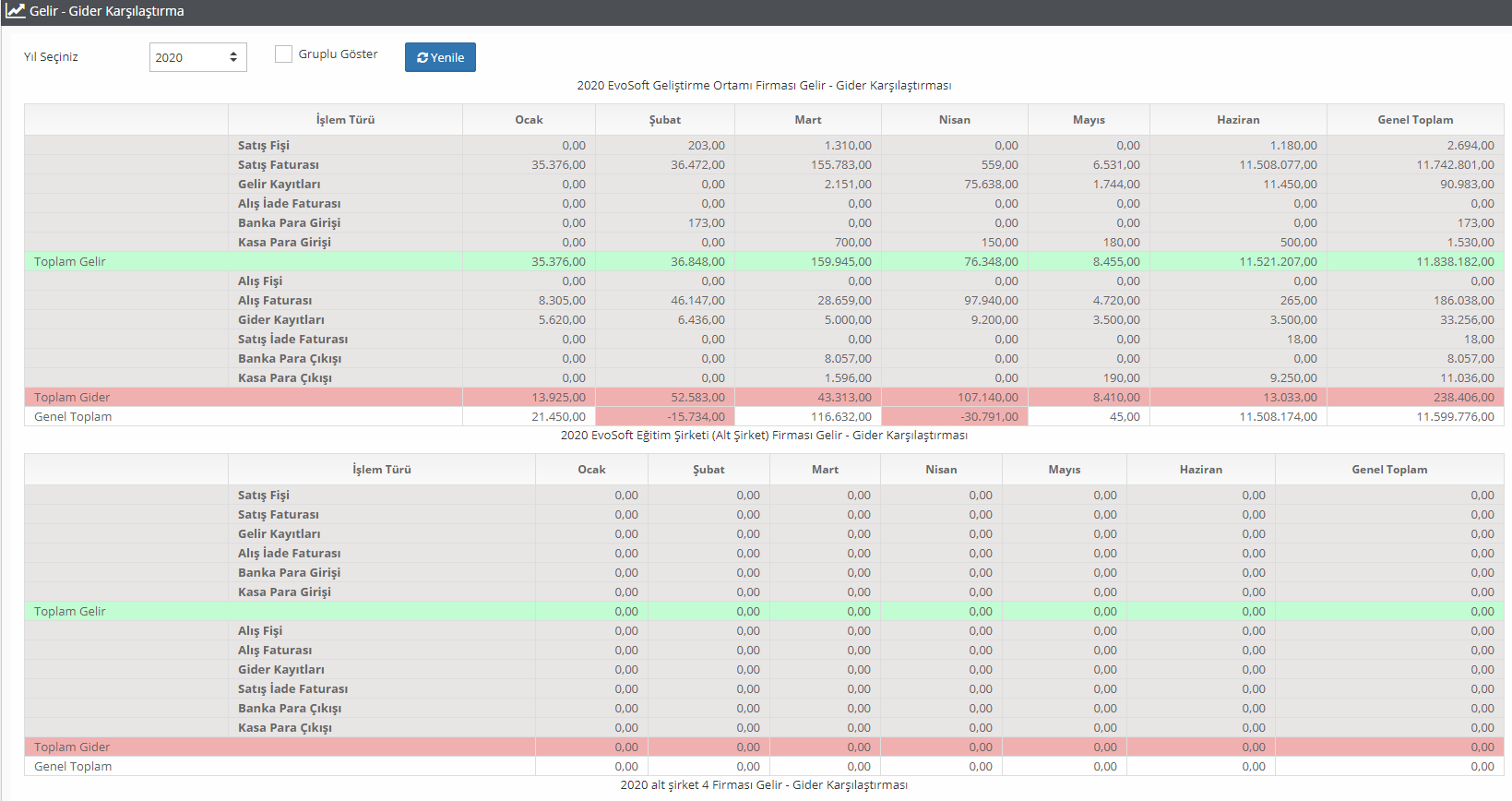Click the chart icon in the title bar

pos(15,11)
